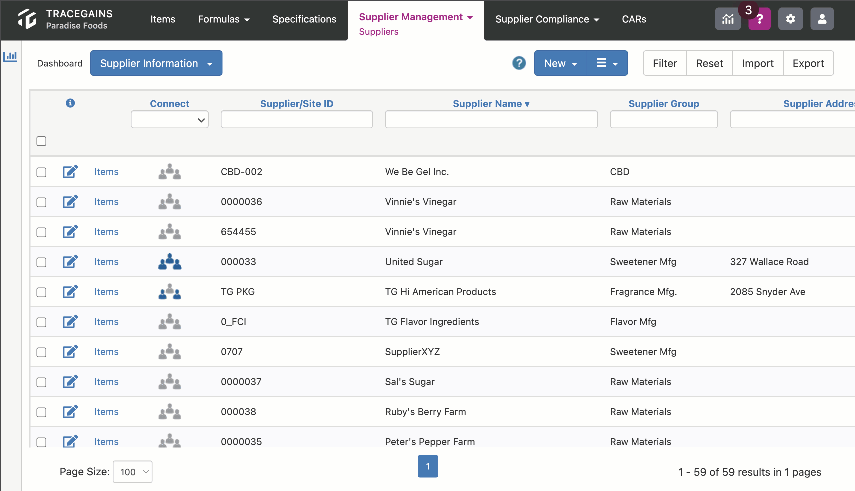Open the analytics chart icon in top bar
Viewport: 855px width, 491px height.
(x=727, y=19)
